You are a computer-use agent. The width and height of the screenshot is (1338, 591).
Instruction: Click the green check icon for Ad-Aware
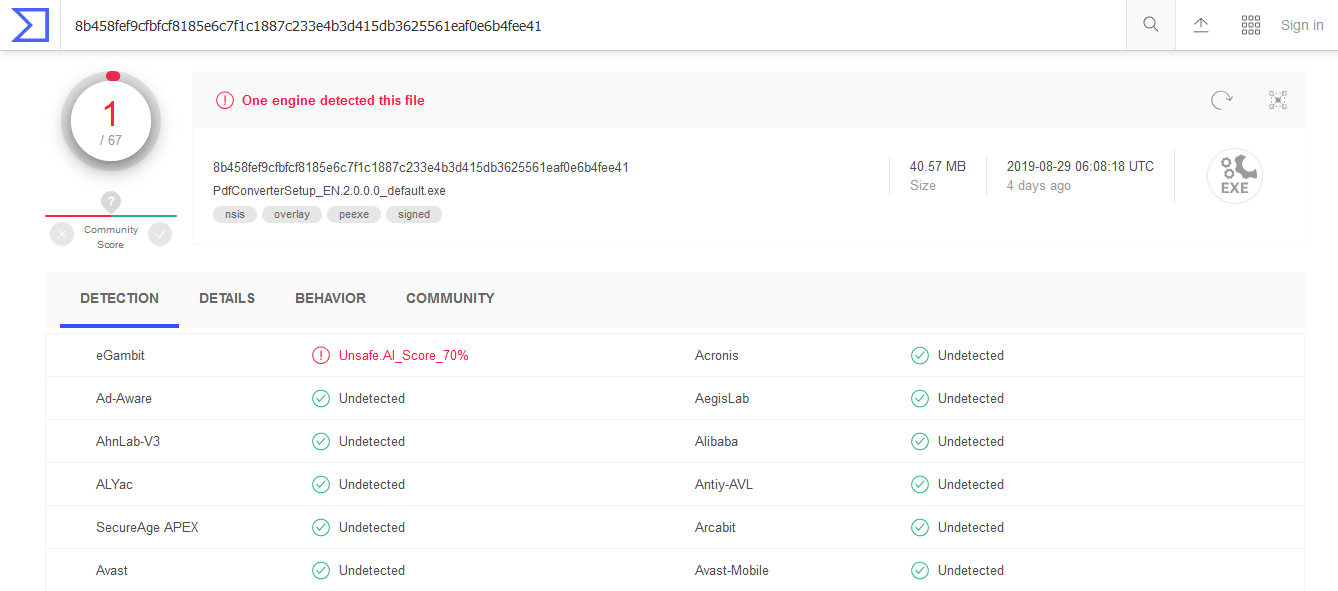click(320, 398)
